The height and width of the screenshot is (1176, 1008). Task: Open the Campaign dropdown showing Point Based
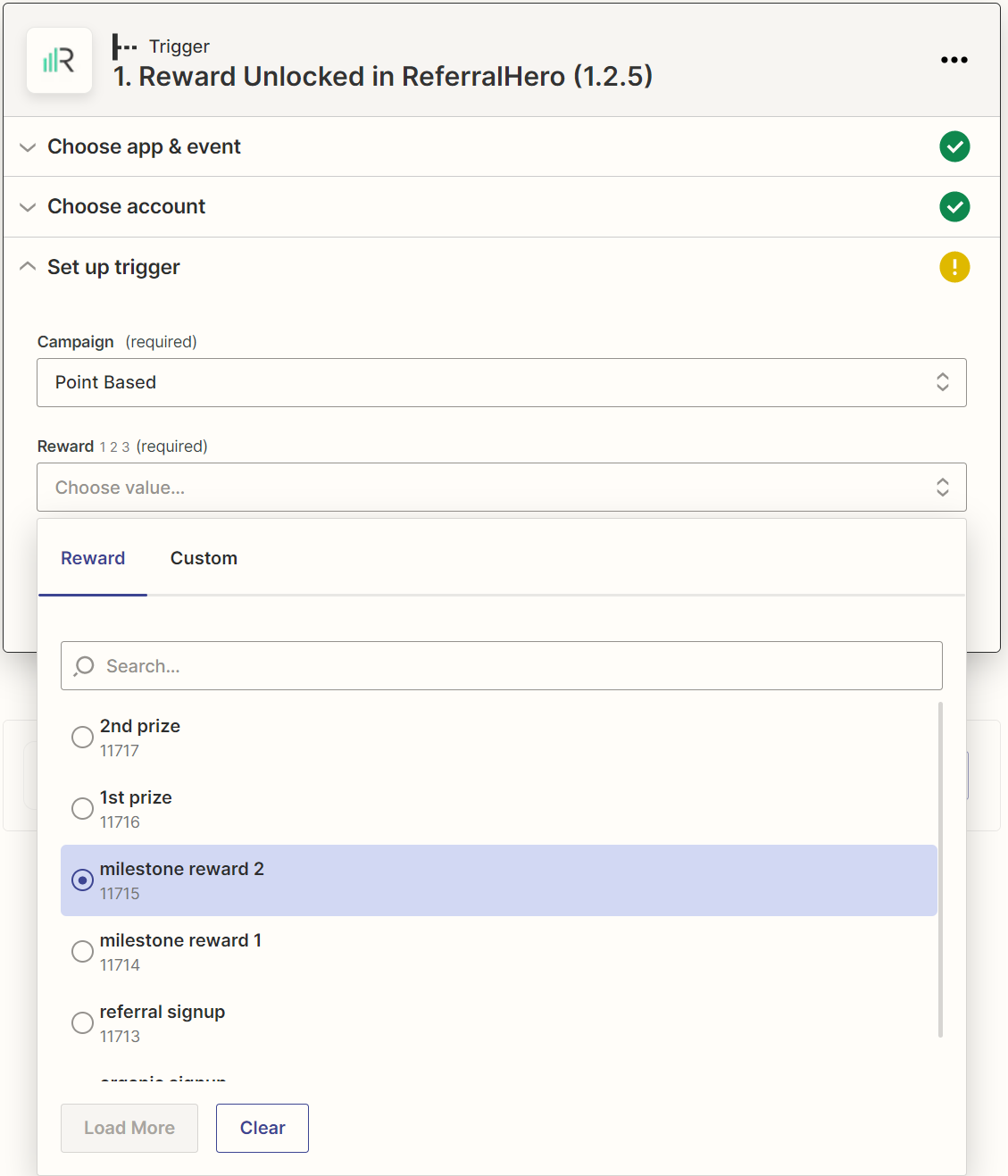point(501,382)
